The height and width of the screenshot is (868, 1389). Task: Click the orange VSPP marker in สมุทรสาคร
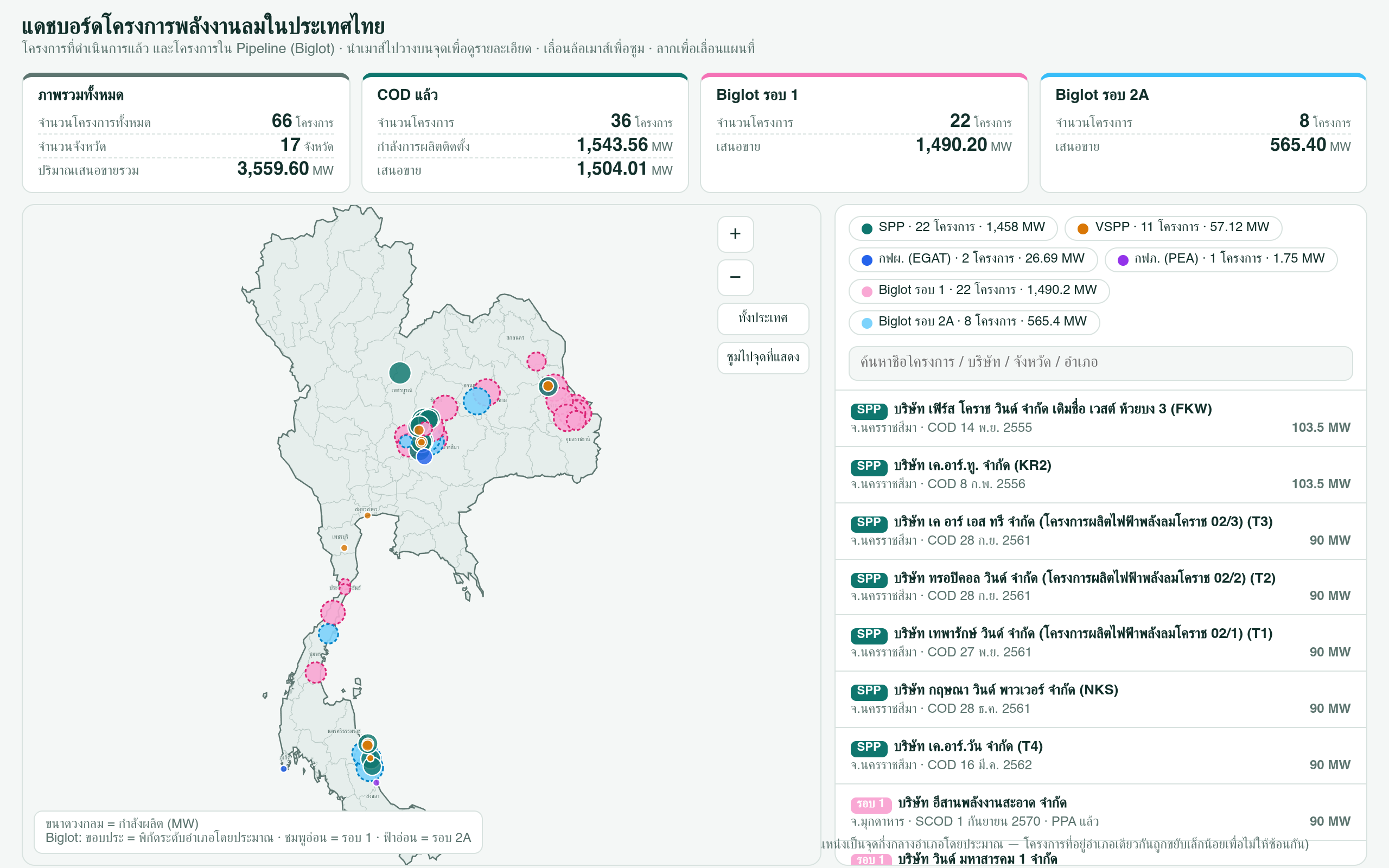(367, 515)
